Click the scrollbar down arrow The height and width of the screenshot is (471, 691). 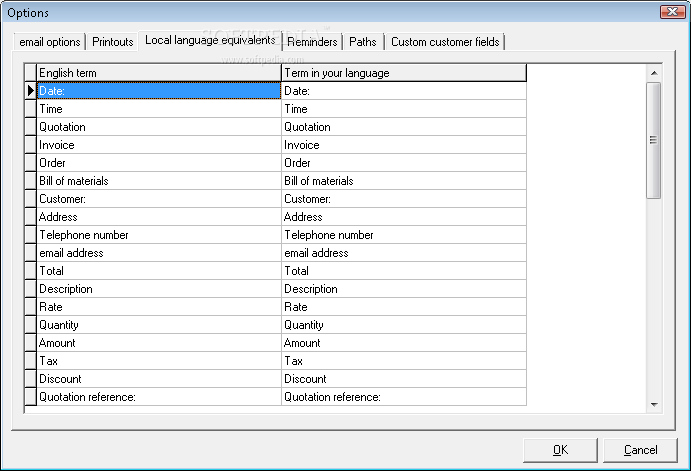point(654,404)
